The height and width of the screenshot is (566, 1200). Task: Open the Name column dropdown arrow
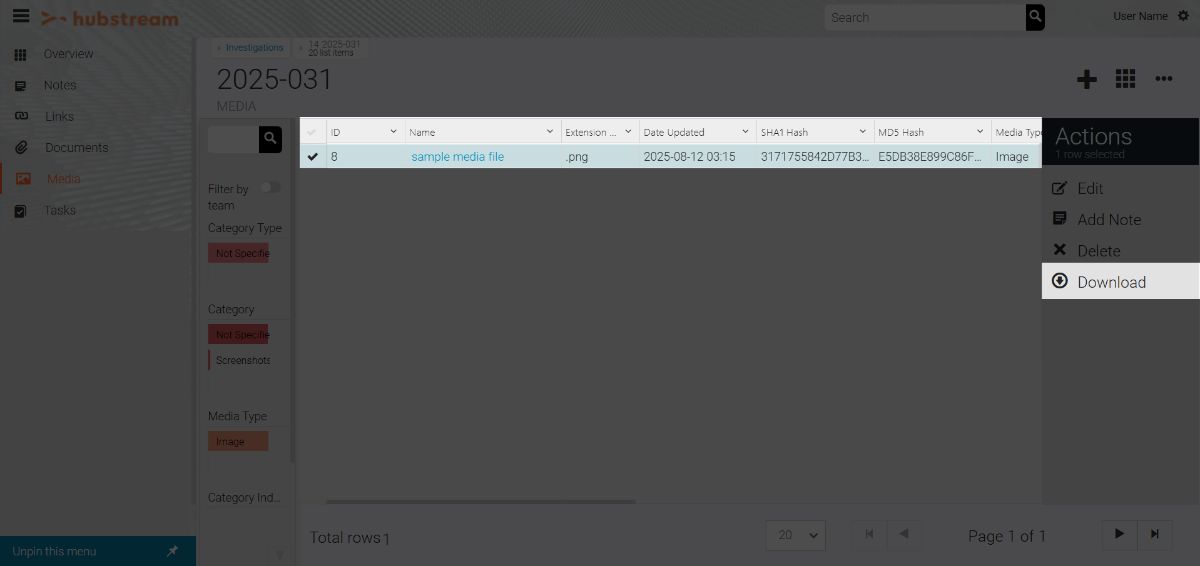pos(550,132)
